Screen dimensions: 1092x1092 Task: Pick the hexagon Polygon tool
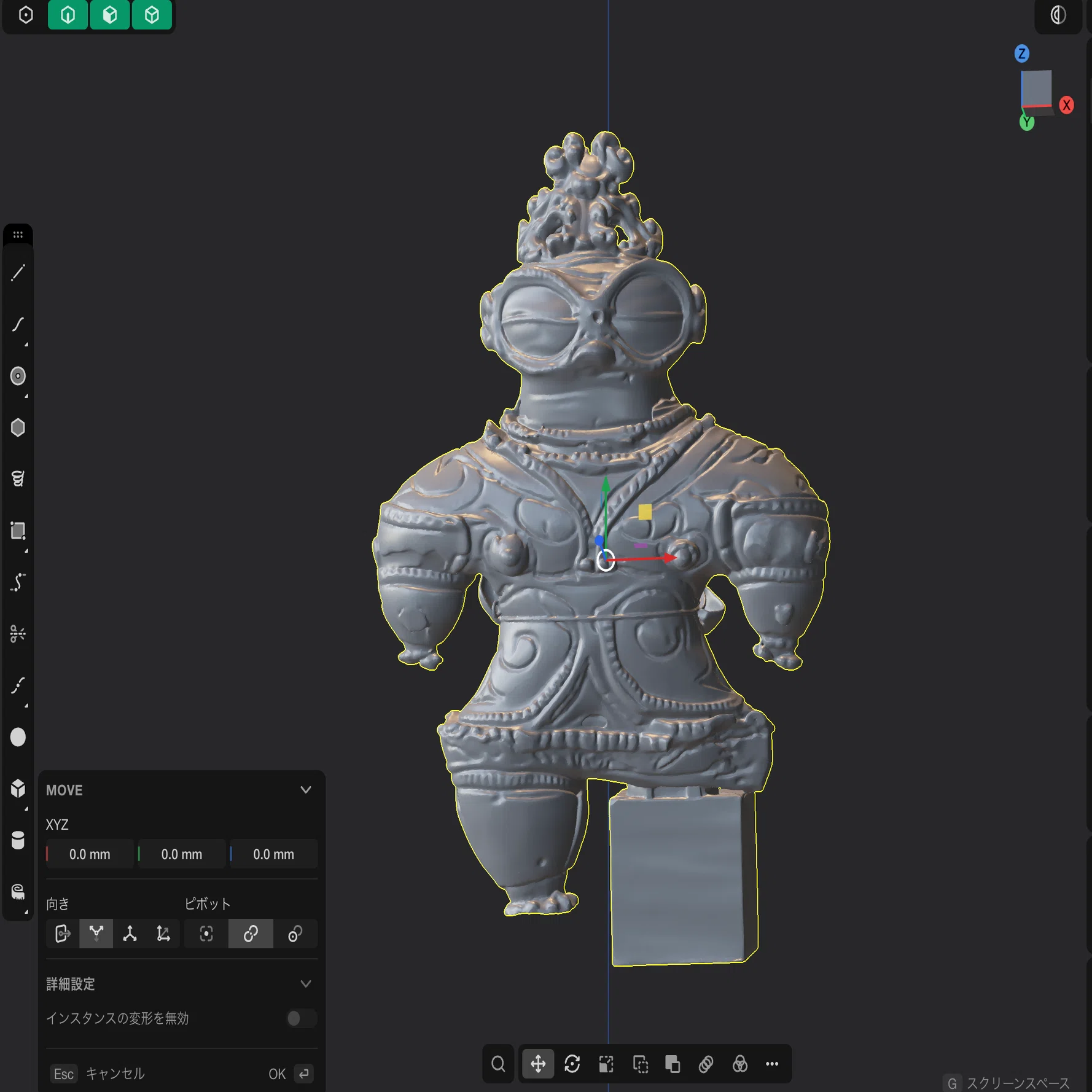(18, 427)
